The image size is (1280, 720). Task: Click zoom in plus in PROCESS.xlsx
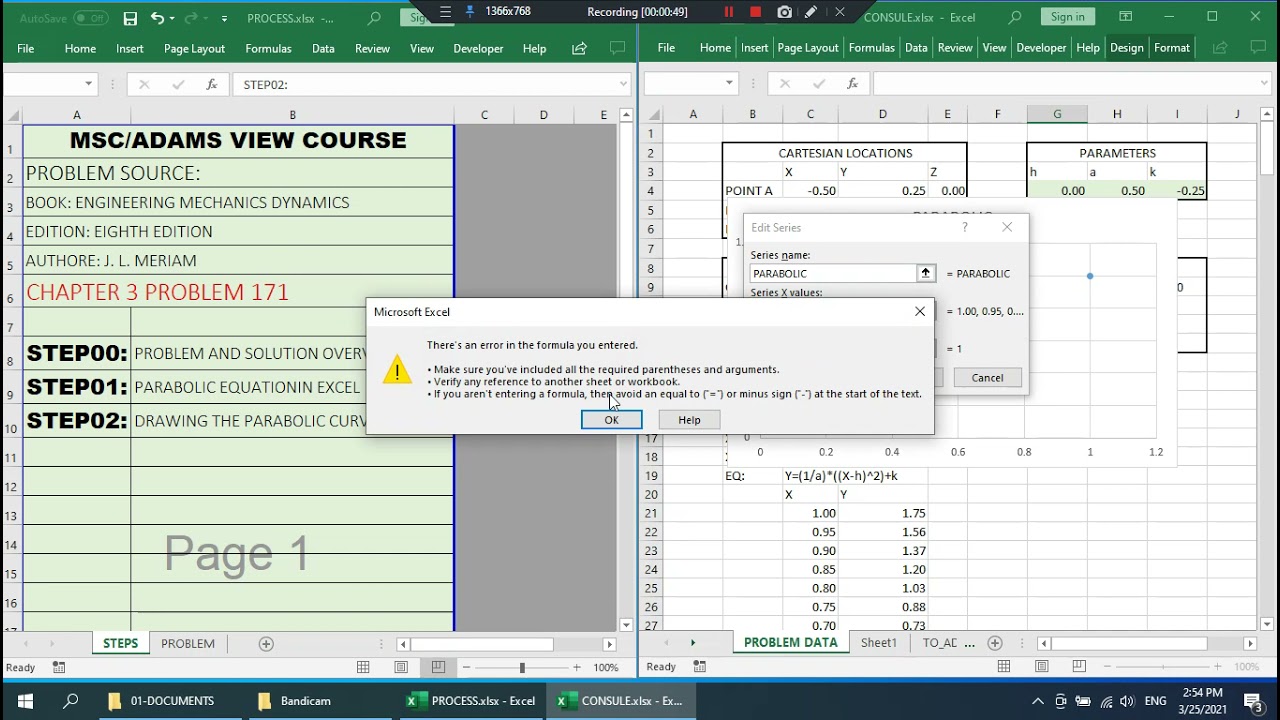click(576, 667)
